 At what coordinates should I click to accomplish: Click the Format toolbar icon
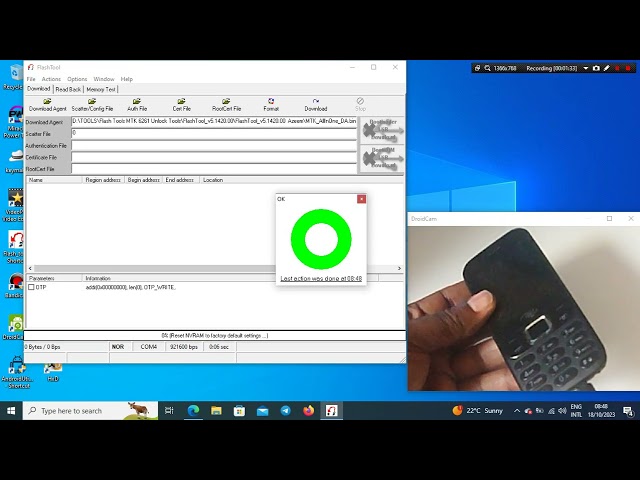[271, 104]
